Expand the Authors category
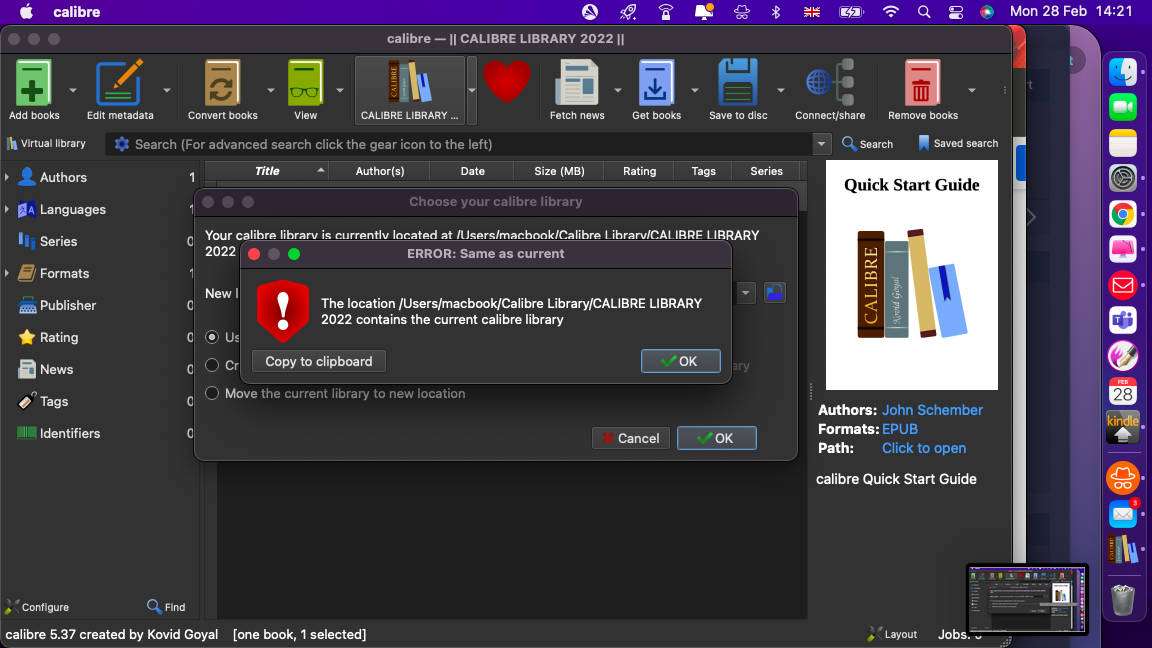The image size is (1152, 648). click(x=7, y=177)
